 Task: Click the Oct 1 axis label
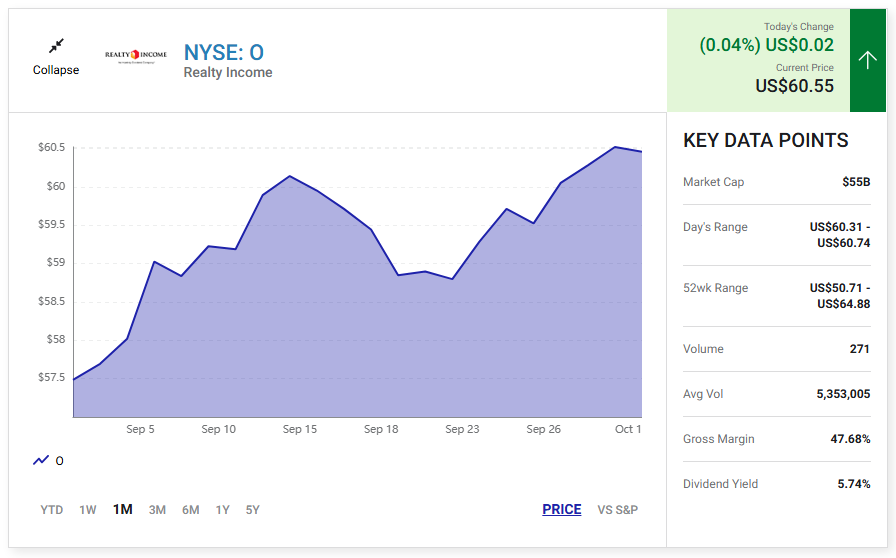click(628, 429)
